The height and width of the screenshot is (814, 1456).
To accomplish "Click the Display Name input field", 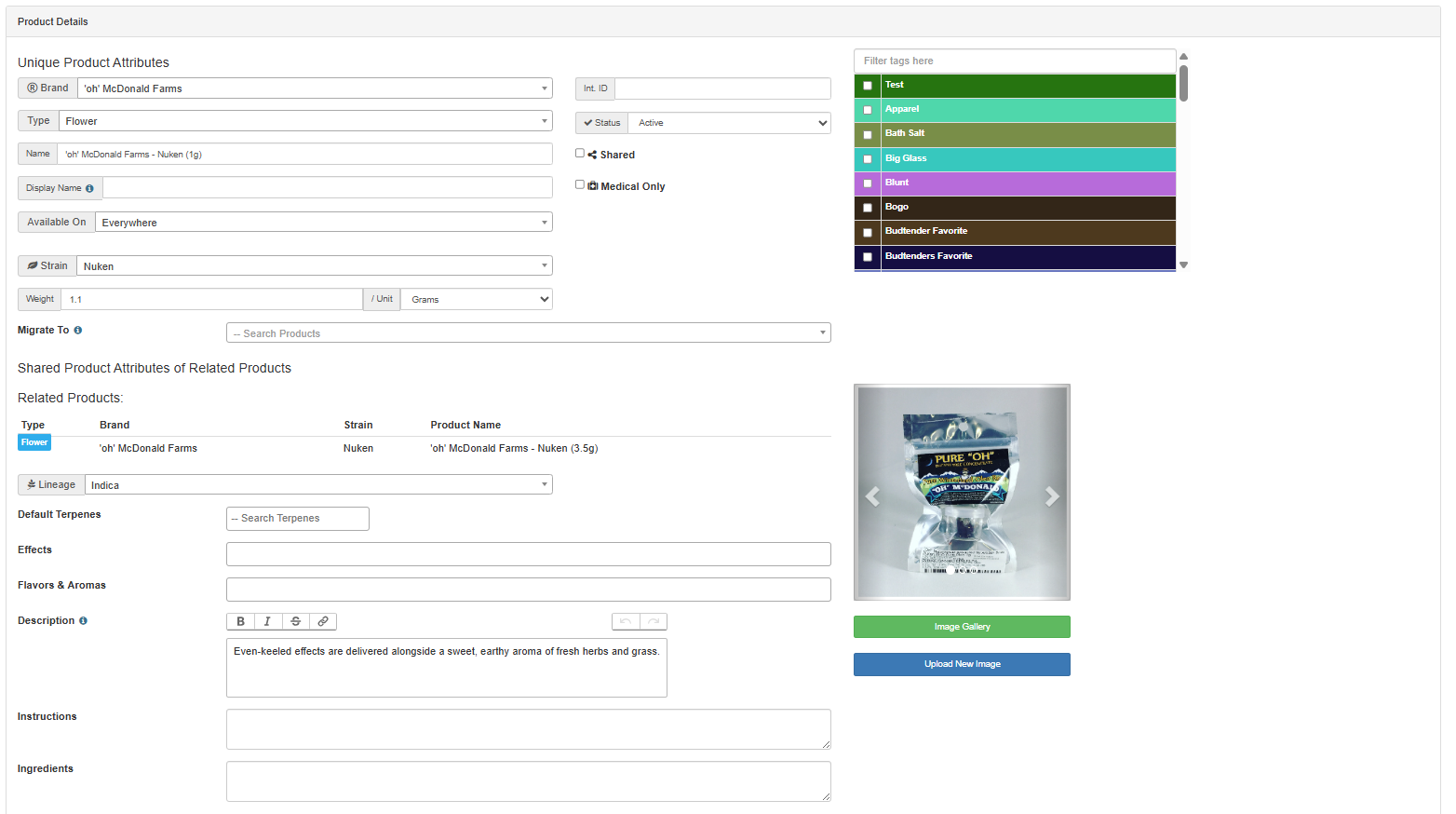I will [328, 187].
